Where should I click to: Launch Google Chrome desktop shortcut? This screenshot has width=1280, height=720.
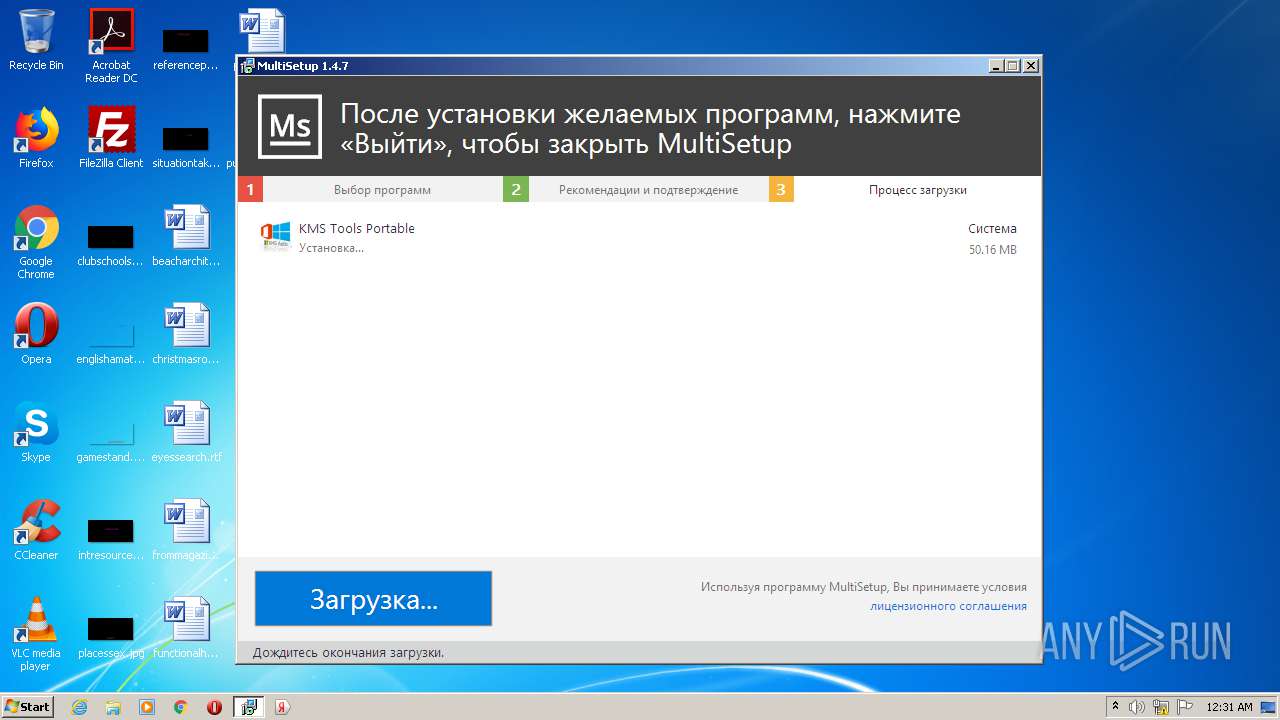36,242
